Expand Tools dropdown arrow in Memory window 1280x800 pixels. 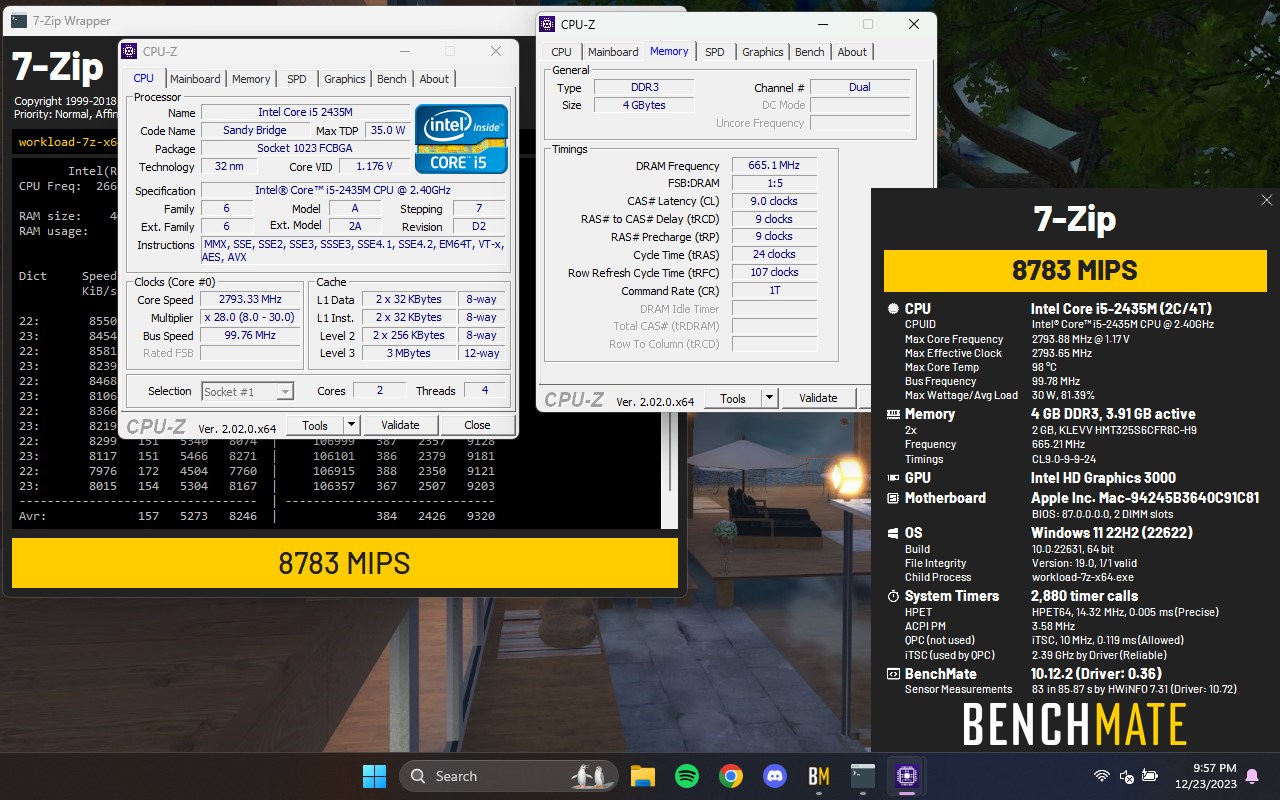(769, 398)
